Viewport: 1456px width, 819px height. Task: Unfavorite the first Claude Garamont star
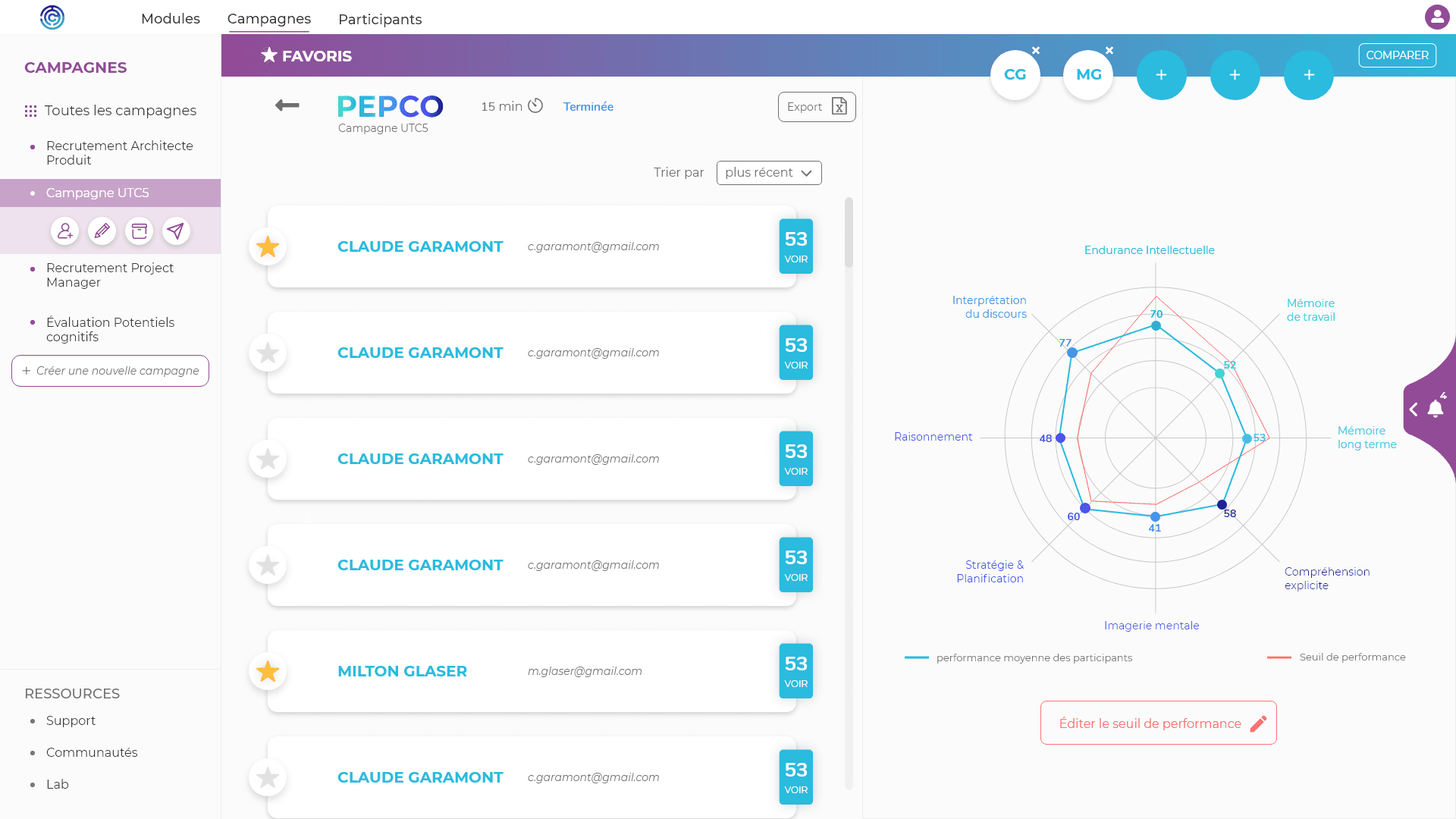(268, 246)
